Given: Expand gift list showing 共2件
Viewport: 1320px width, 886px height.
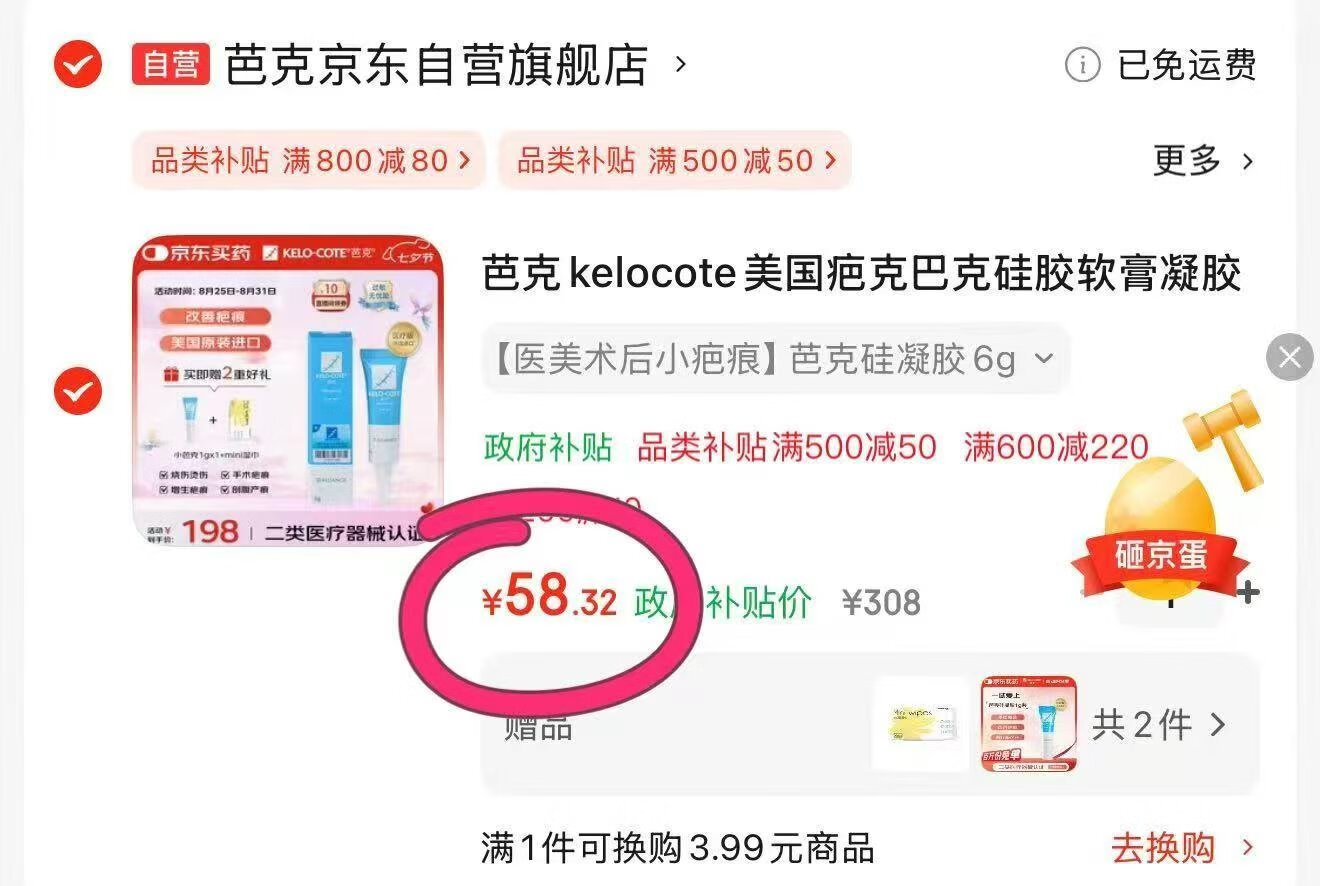Looking at the screenshot, I should 1159,725.
